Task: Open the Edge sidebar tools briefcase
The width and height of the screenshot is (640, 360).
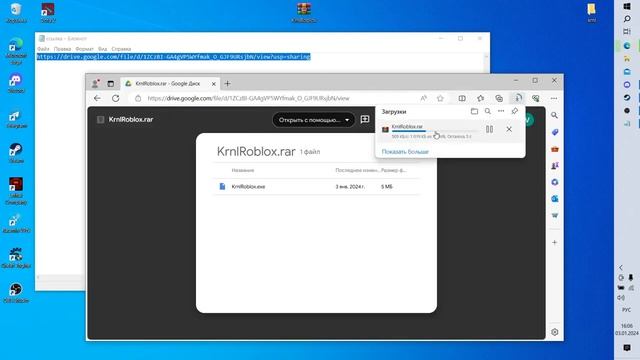Action: point(554,149)
